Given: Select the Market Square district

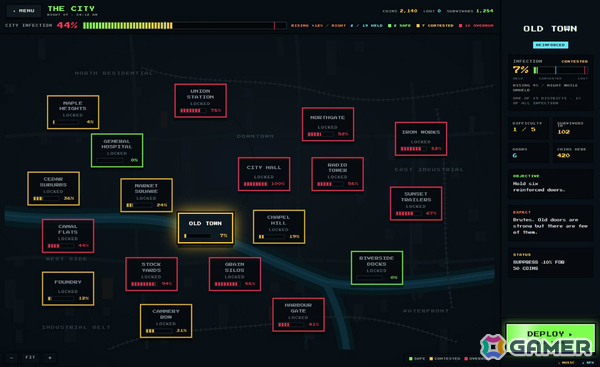Looking at the screenshot, I should pyautogui.click(x=147, y=195).
